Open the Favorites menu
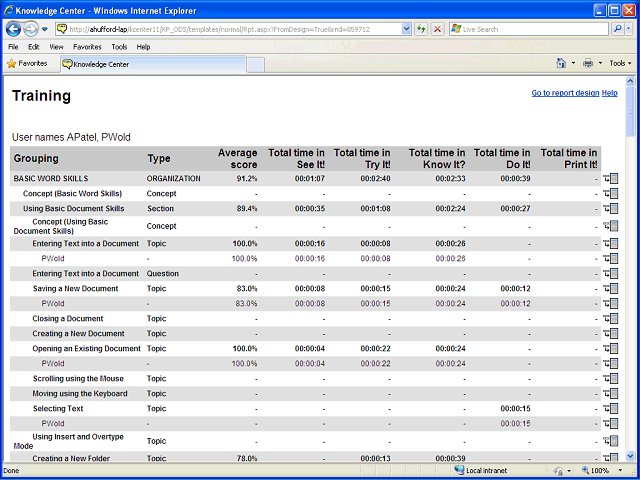The height and width of the screenshot is (480, 640). click(87, 47)
